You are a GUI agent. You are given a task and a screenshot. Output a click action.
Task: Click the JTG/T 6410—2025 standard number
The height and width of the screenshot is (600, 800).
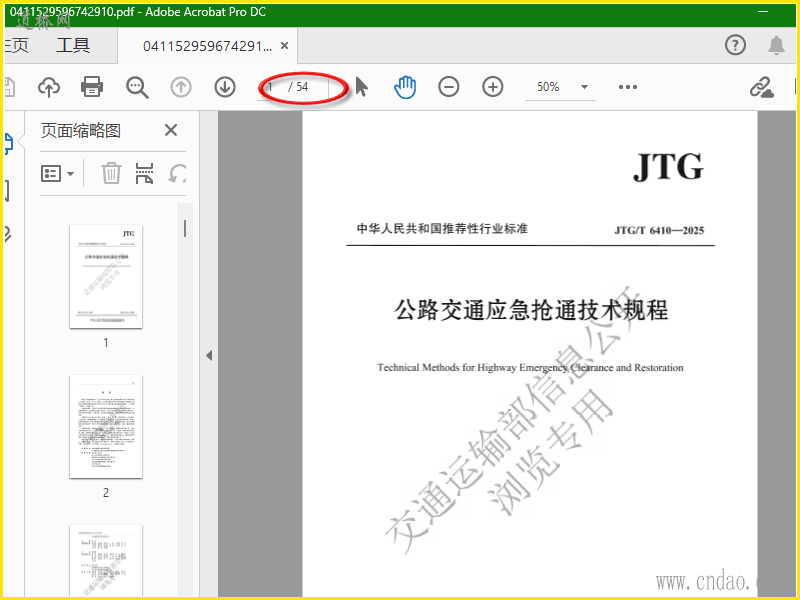point(659,231)
